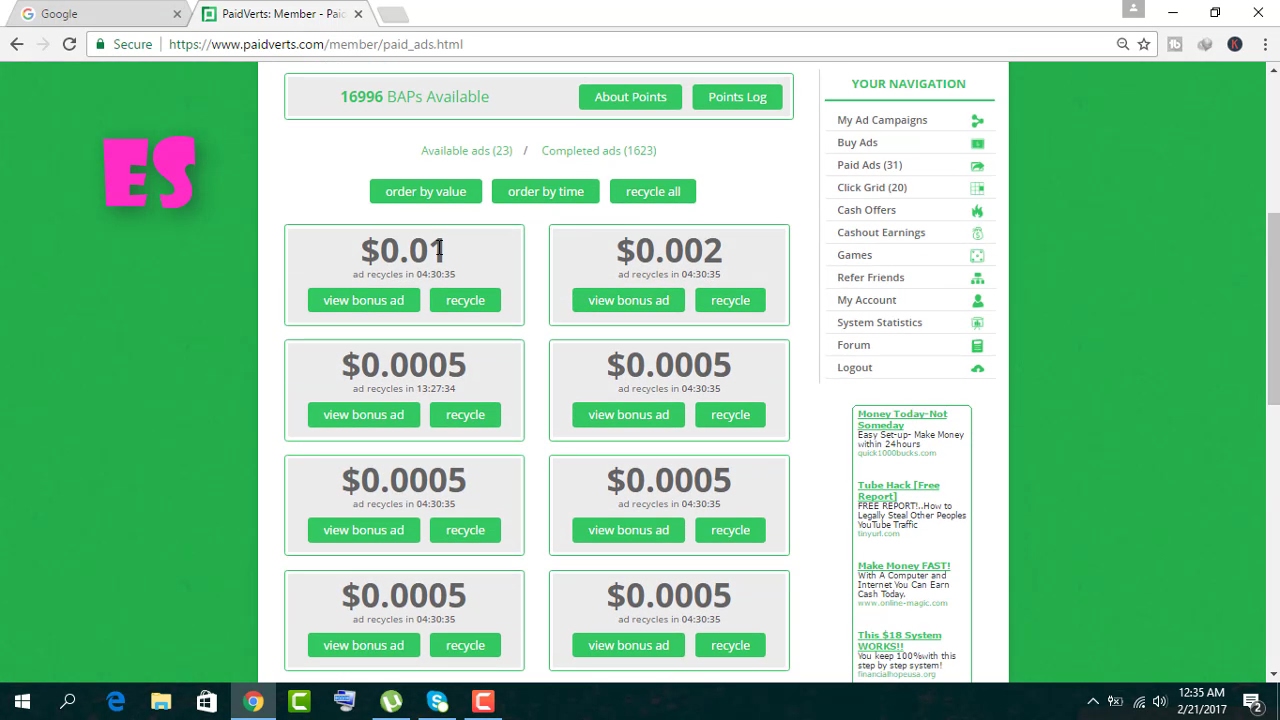1280x720 pixels.
Task: Open the Forum link
Action: [853, 345]
